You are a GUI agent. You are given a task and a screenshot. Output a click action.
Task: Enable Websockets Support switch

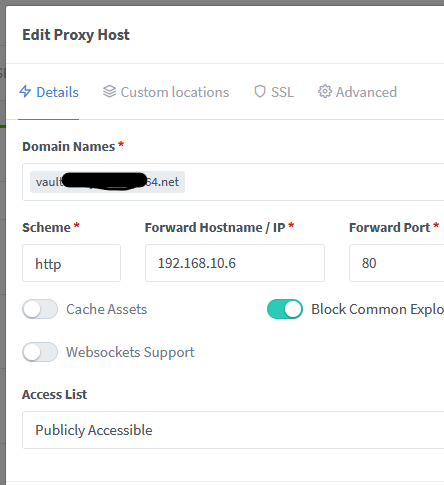[x=40, y=352]
